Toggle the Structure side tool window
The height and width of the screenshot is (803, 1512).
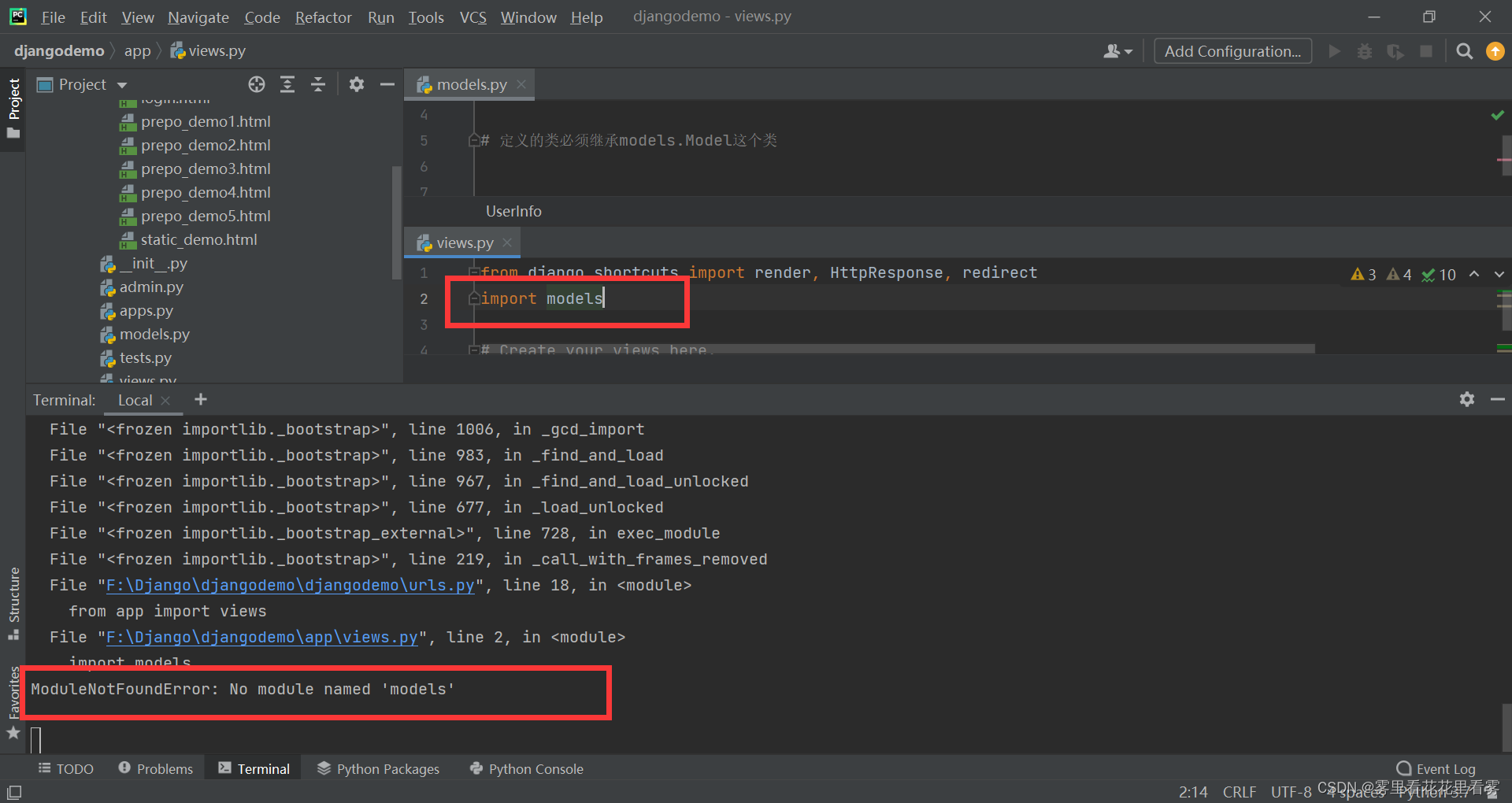(x=13, y=603)
